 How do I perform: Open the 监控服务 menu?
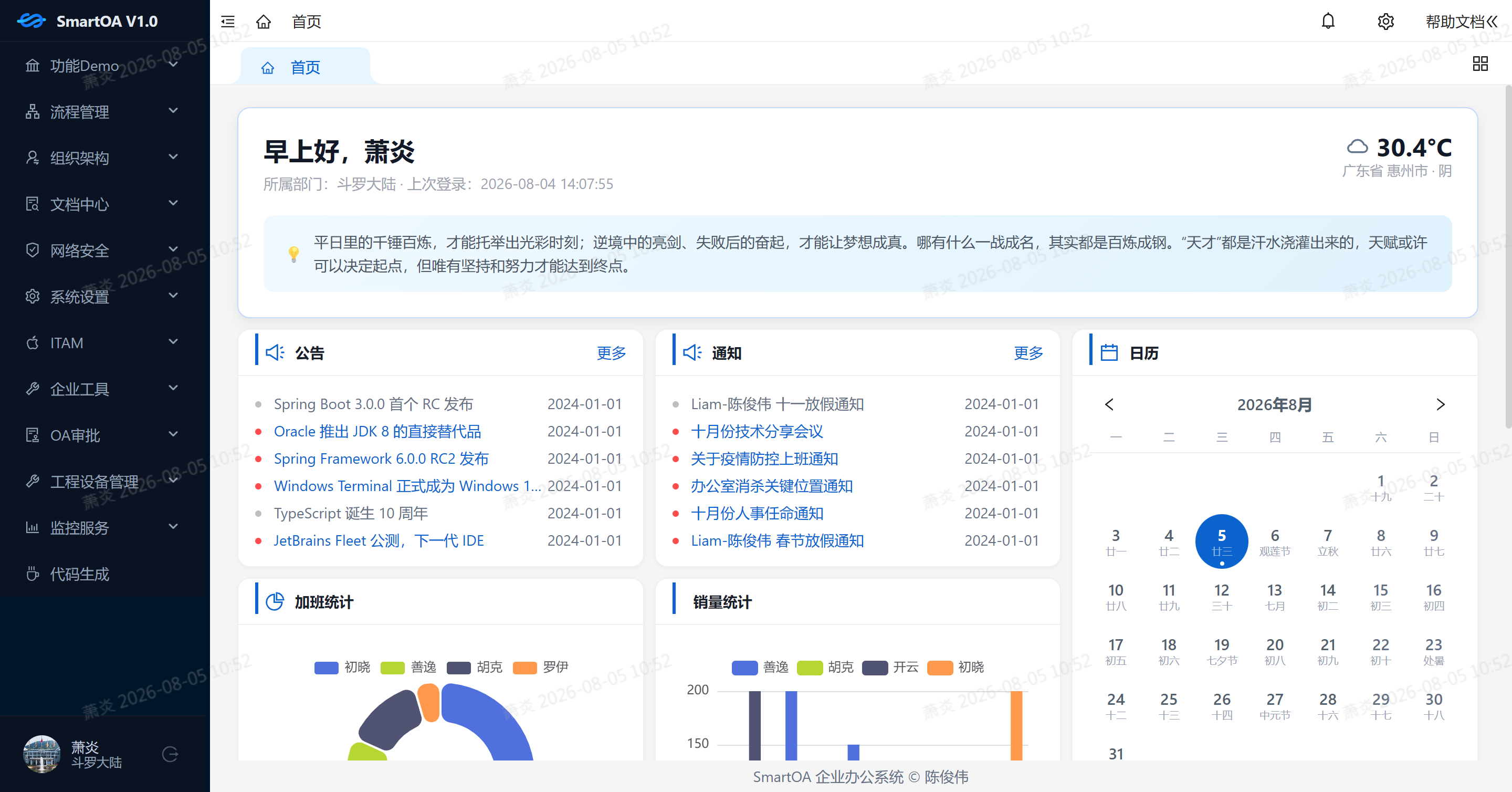105,527
